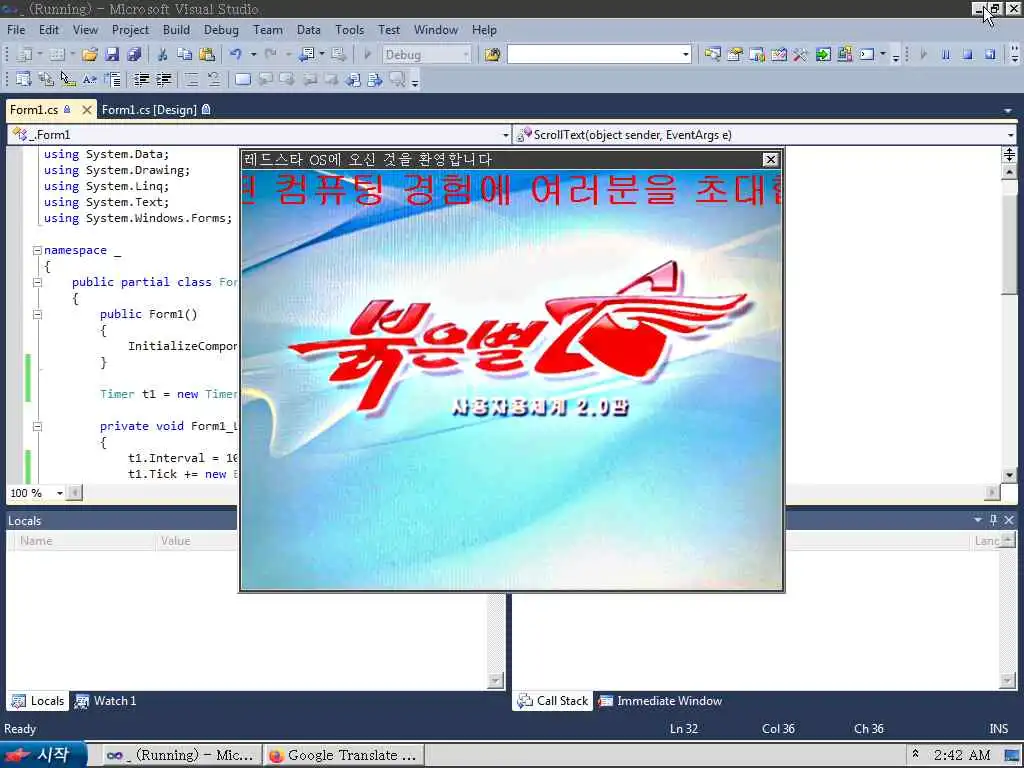The width and height of the screenshot is (1024, 768).
Task: Show hidden system tray icons chevron
Action: click(x=915, y=754)
